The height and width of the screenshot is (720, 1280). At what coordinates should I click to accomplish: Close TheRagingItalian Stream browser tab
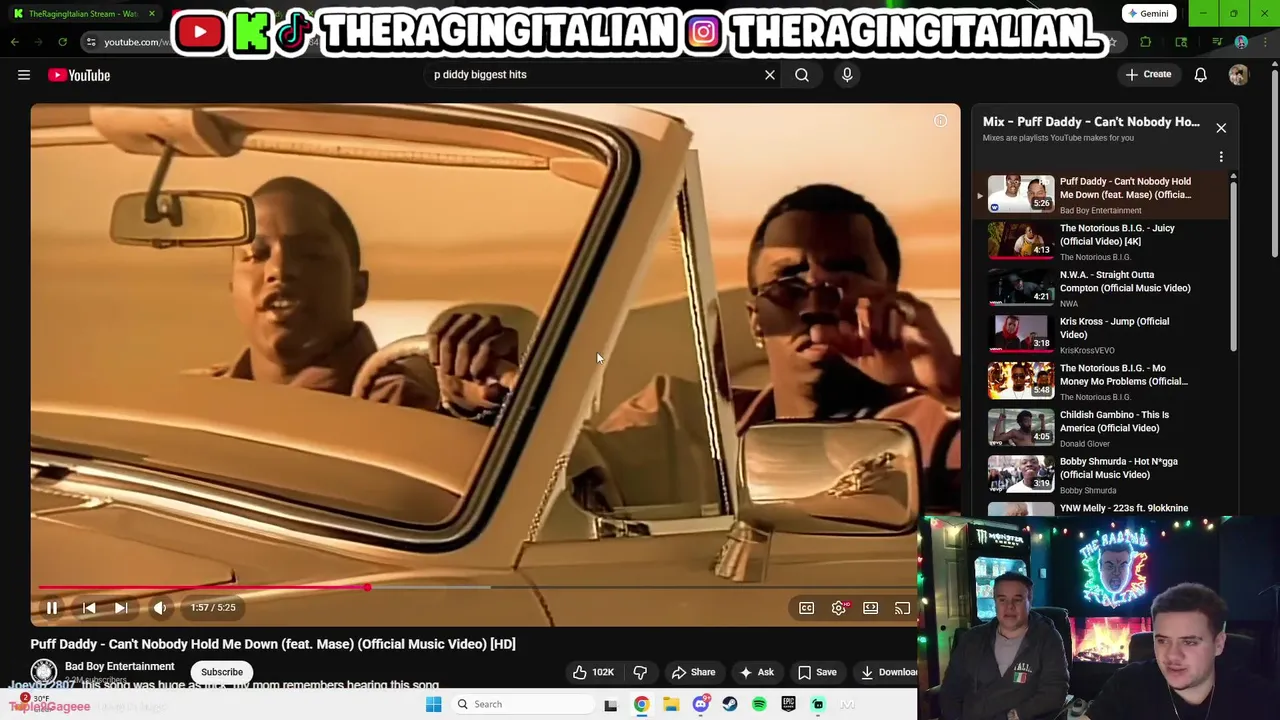tap(152, 14)
